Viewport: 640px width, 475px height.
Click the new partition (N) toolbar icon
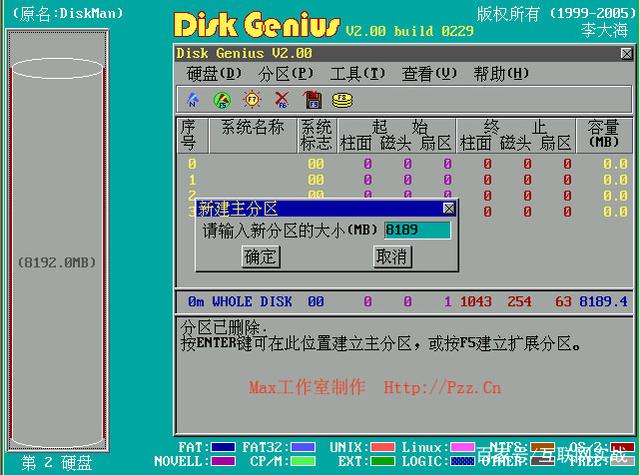point(193,100)
